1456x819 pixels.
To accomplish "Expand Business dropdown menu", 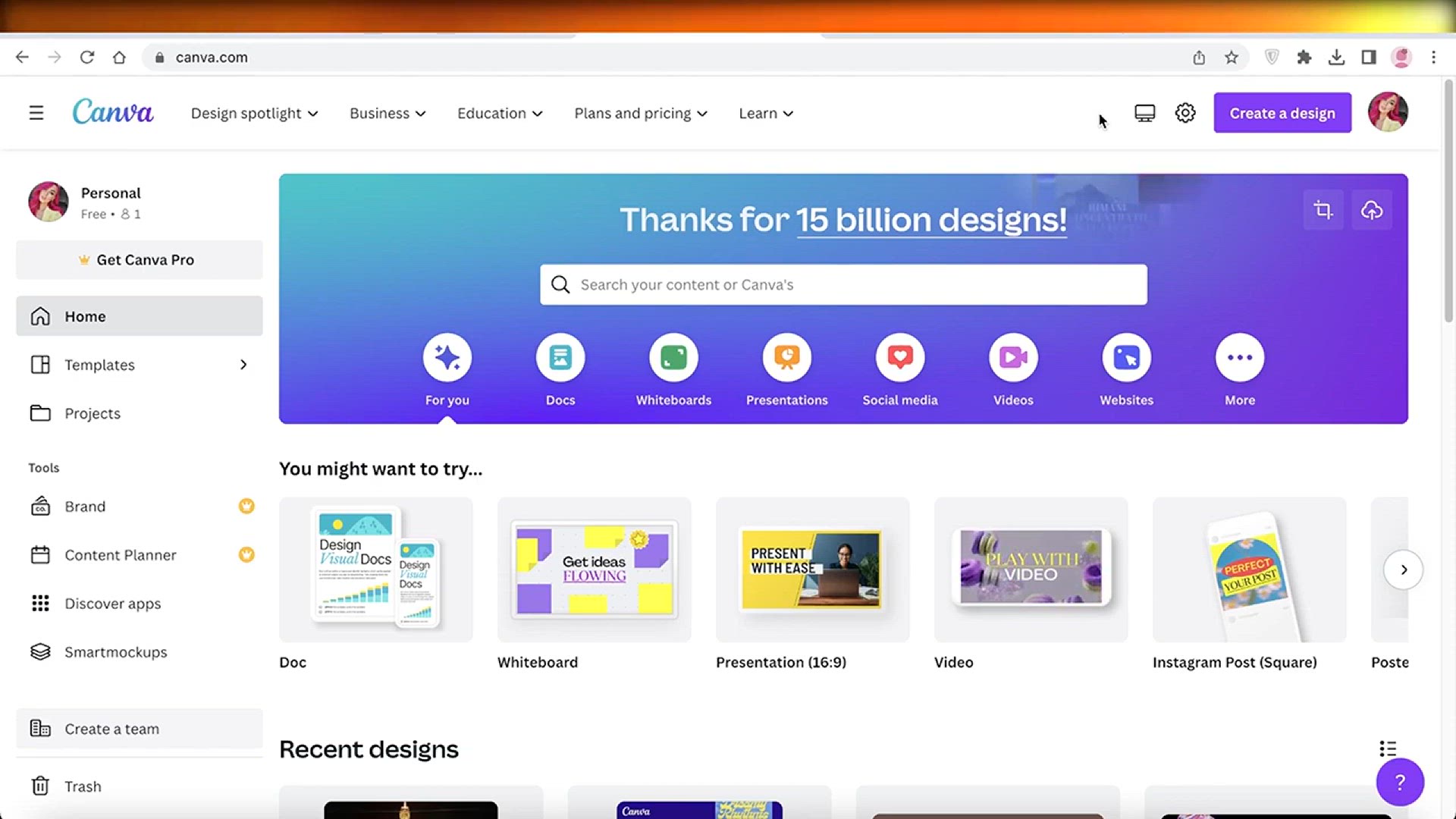I will 388,113.
